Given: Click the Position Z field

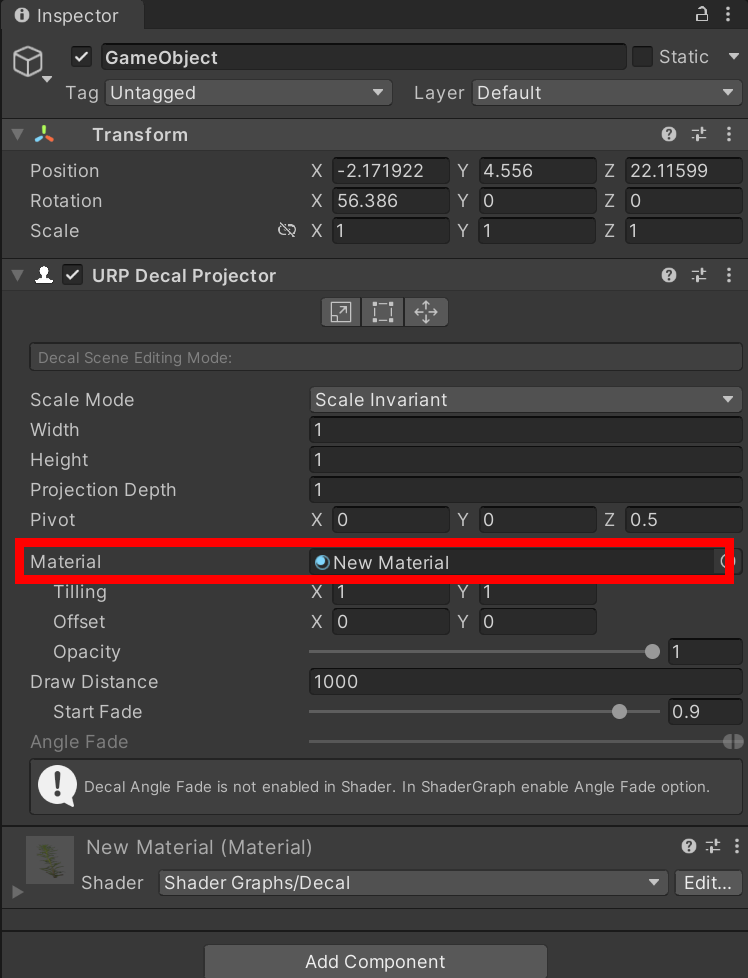Looking at the screenshot, I should (683, 170).
